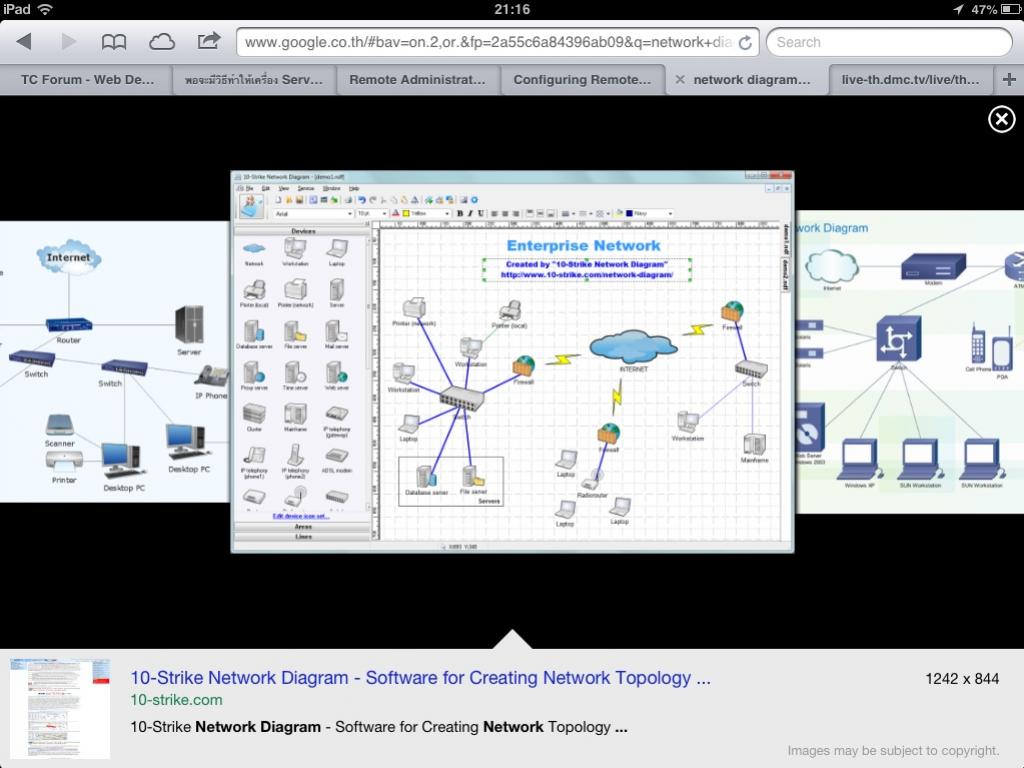Visit the 10-strike.com source link
The width and height of the screenshot is (1024, 768).
coord(176,700)
